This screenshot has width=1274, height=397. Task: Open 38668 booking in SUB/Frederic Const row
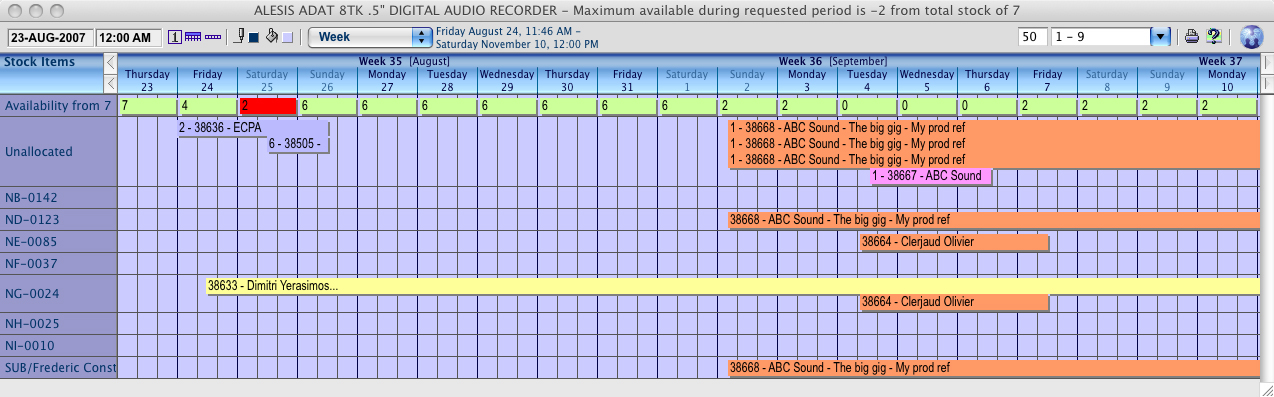pyautogui.click(x=994, y=368)
